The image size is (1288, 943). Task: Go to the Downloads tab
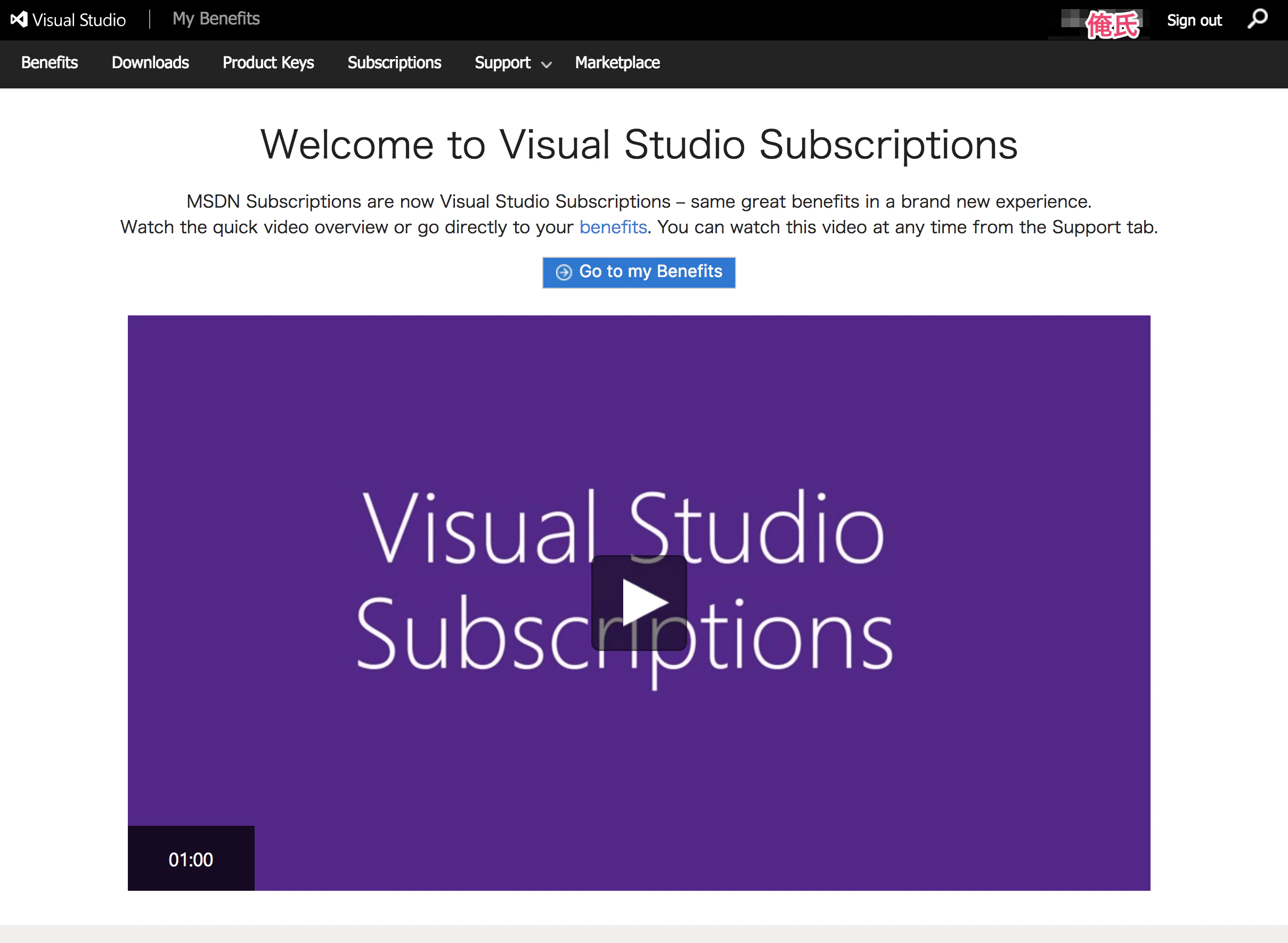151,62
